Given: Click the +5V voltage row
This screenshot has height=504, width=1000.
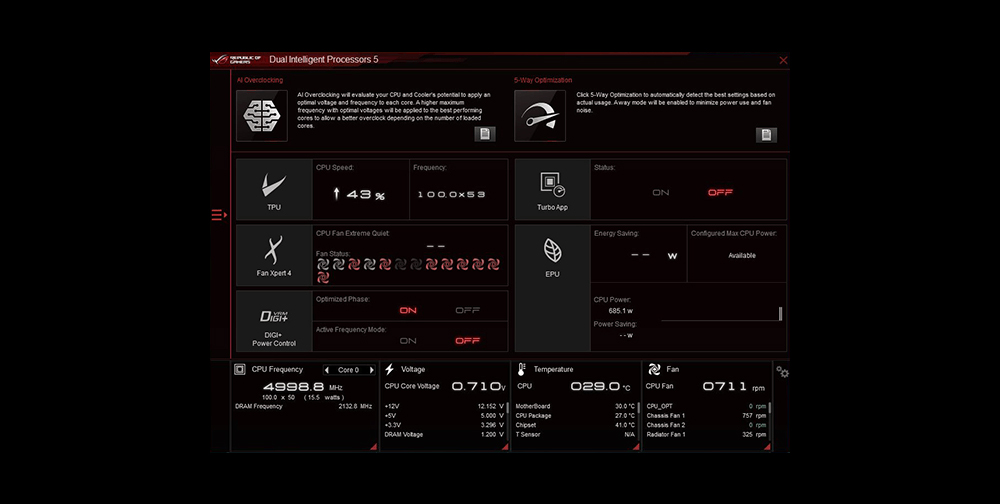Looking at the screenshot, I should pos(444,415).
